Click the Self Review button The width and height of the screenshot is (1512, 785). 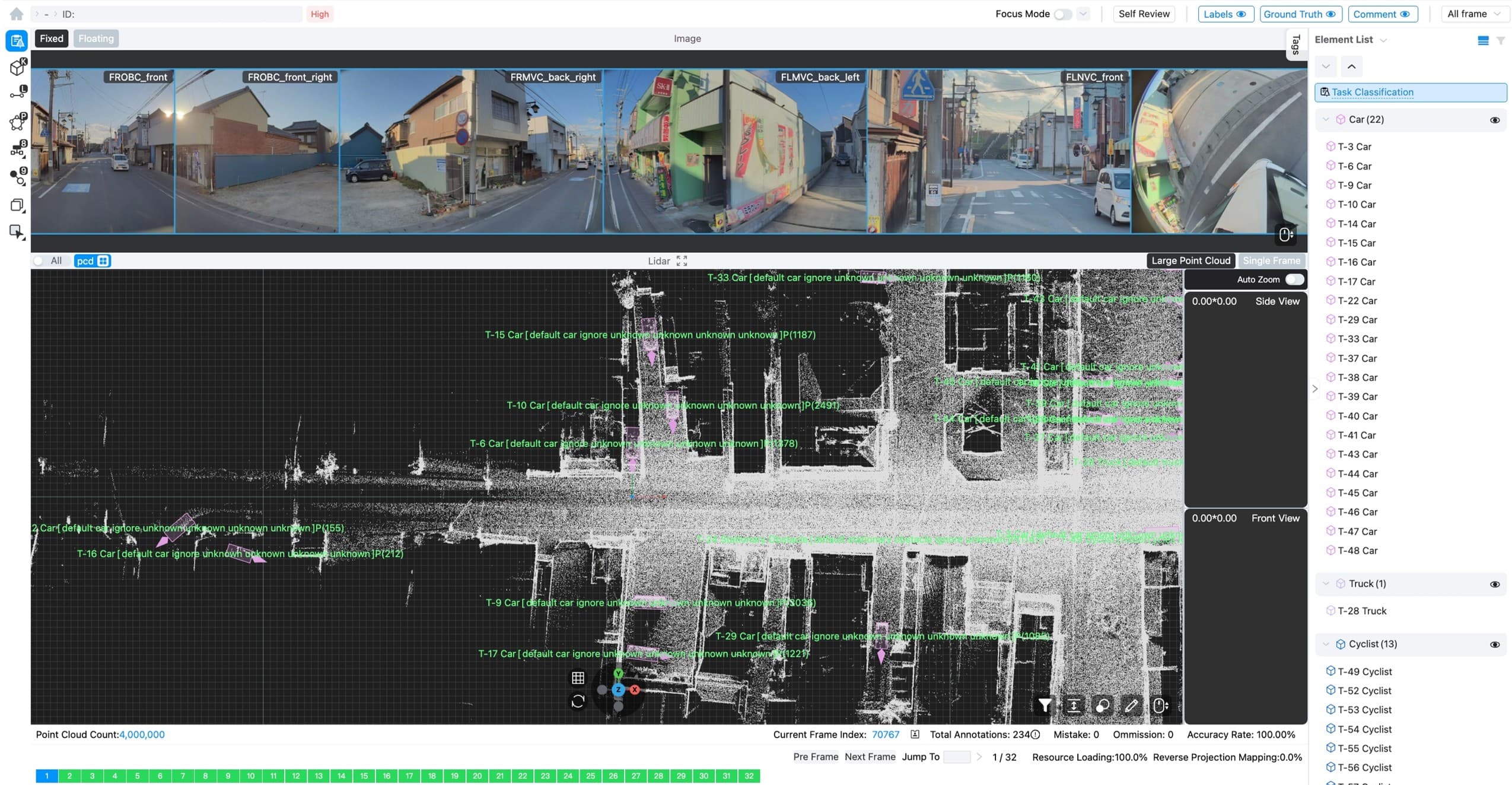pos(1144,14)
